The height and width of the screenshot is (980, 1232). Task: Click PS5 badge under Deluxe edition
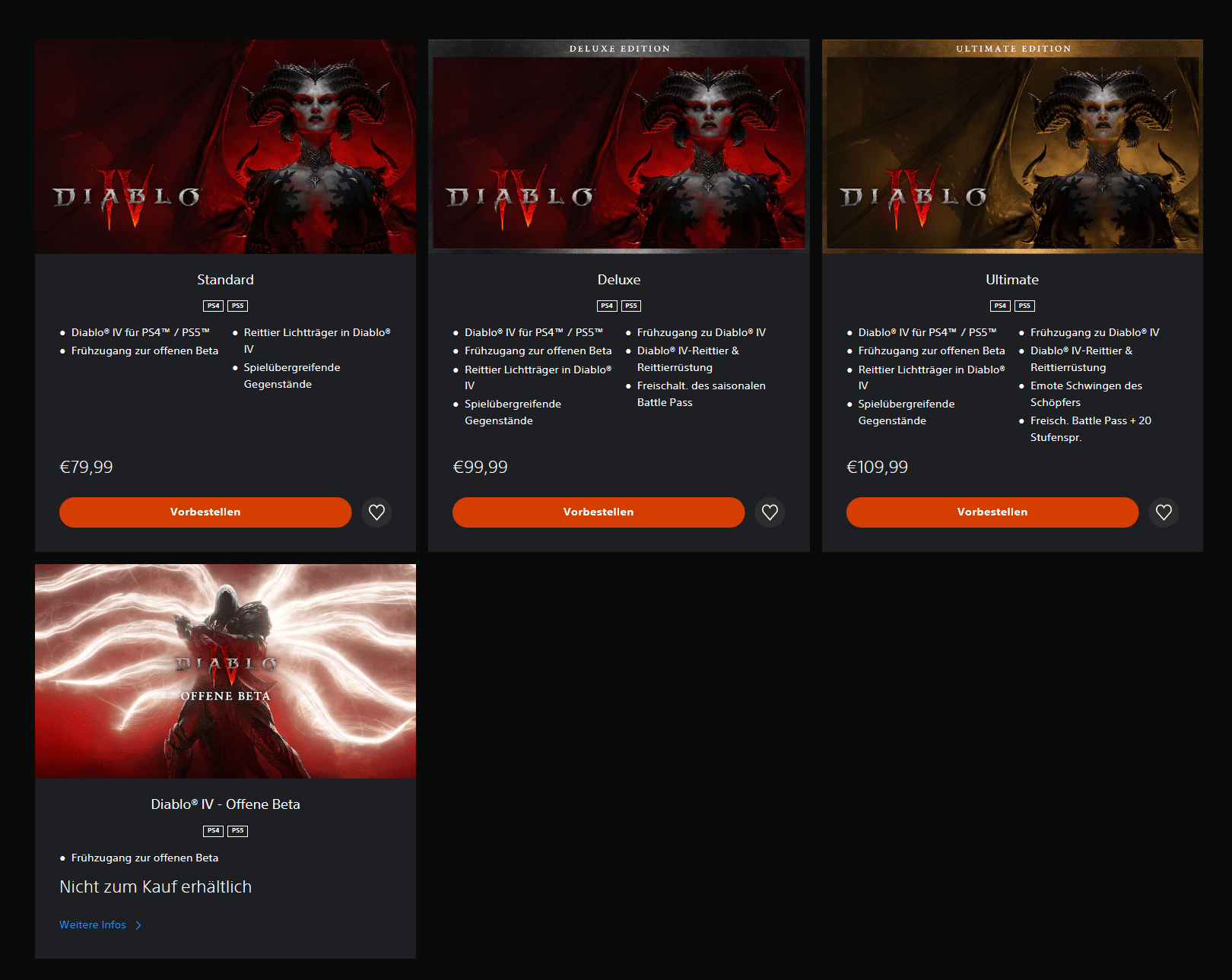(x=631, y=306)
